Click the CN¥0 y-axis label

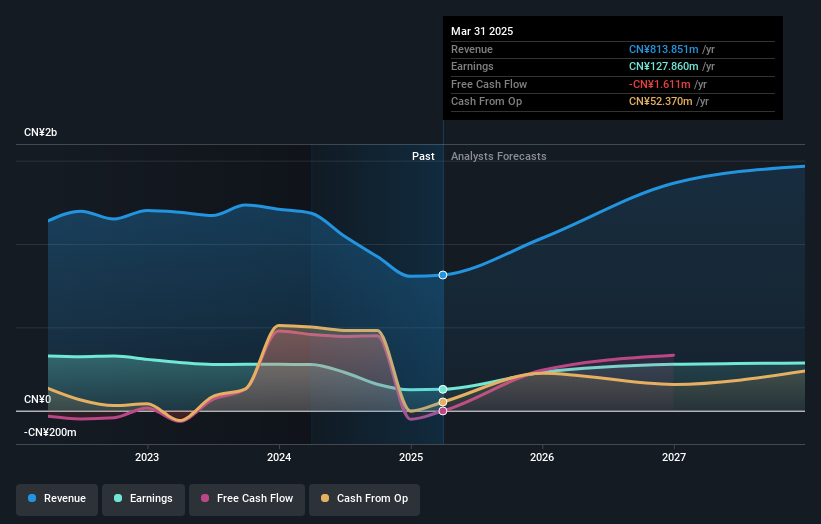pos(38,399)
